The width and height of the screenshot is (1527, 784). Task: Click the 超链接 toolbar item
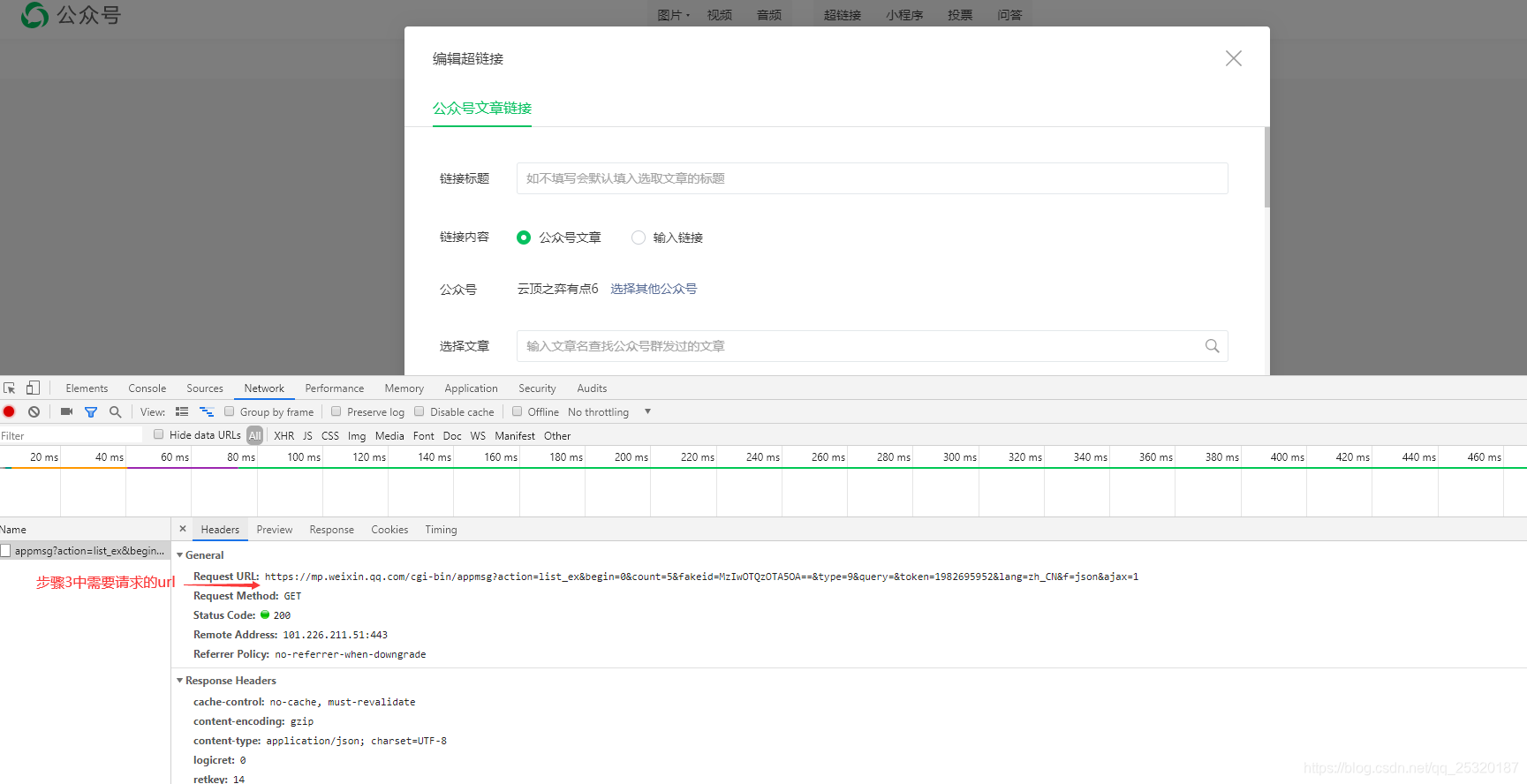click(843, 15)
